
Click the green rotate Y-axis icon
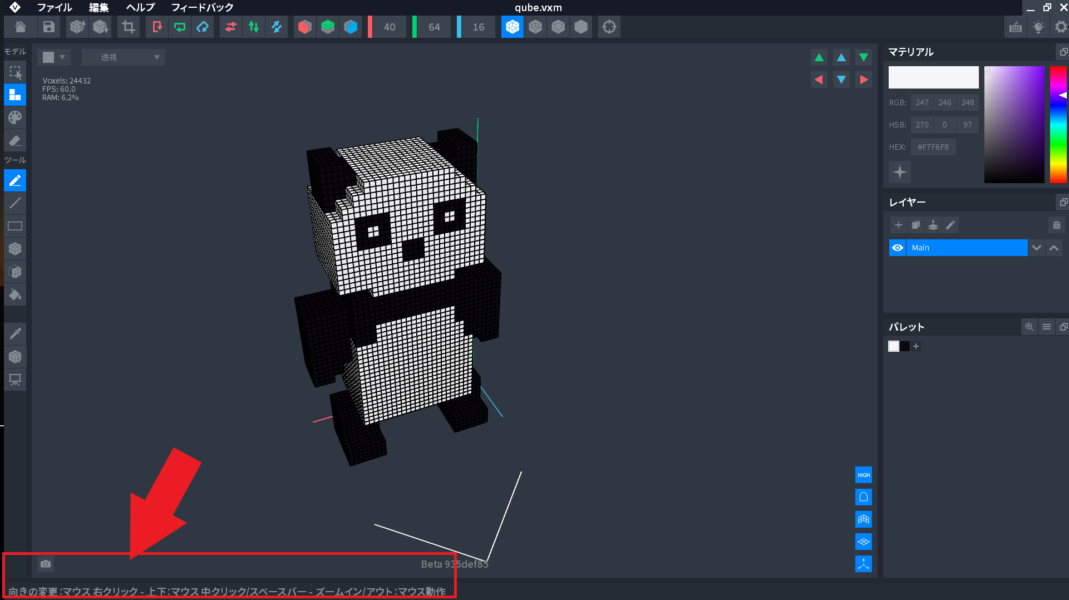click(180, 27)
